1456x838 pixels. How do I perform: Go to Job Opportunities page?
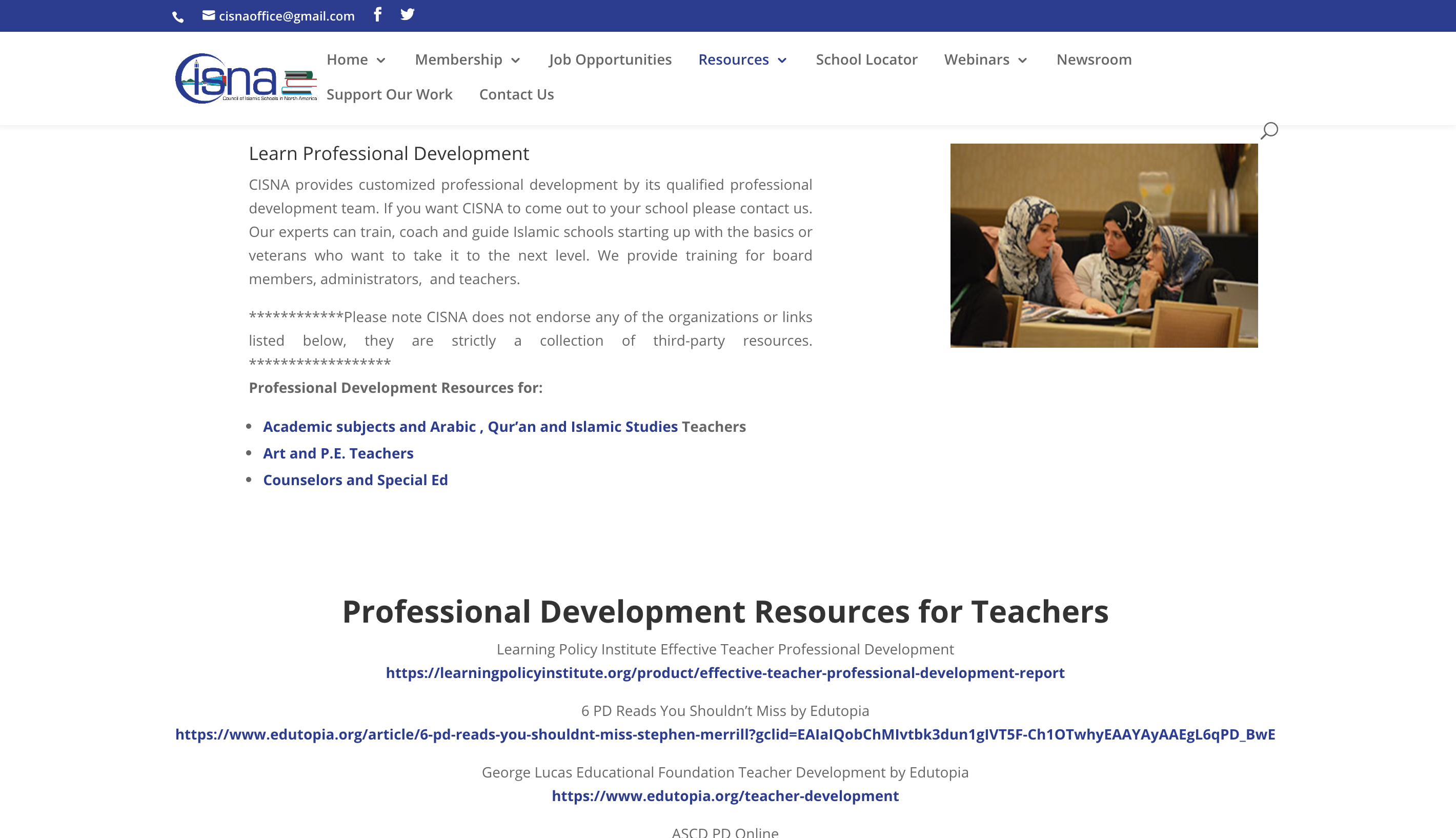pos(610,59)
